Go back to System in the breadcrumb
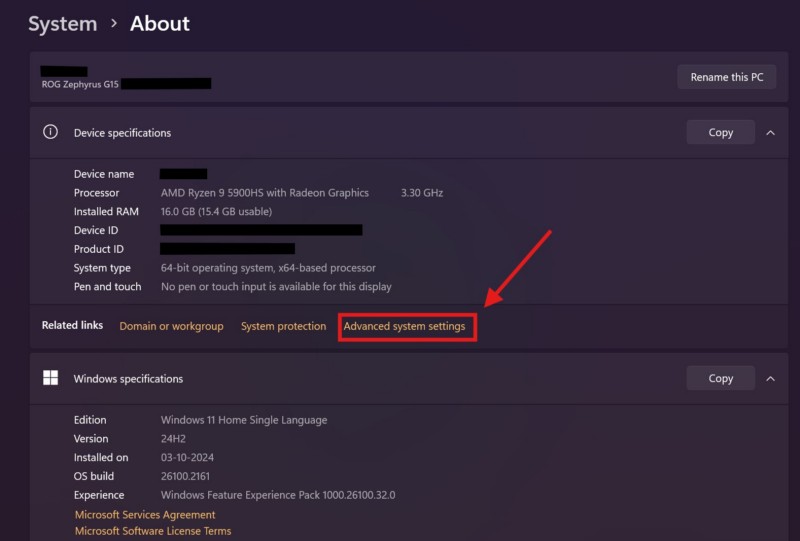The width and height of the screenshot is (800, 541). click(x=62, y=23)
